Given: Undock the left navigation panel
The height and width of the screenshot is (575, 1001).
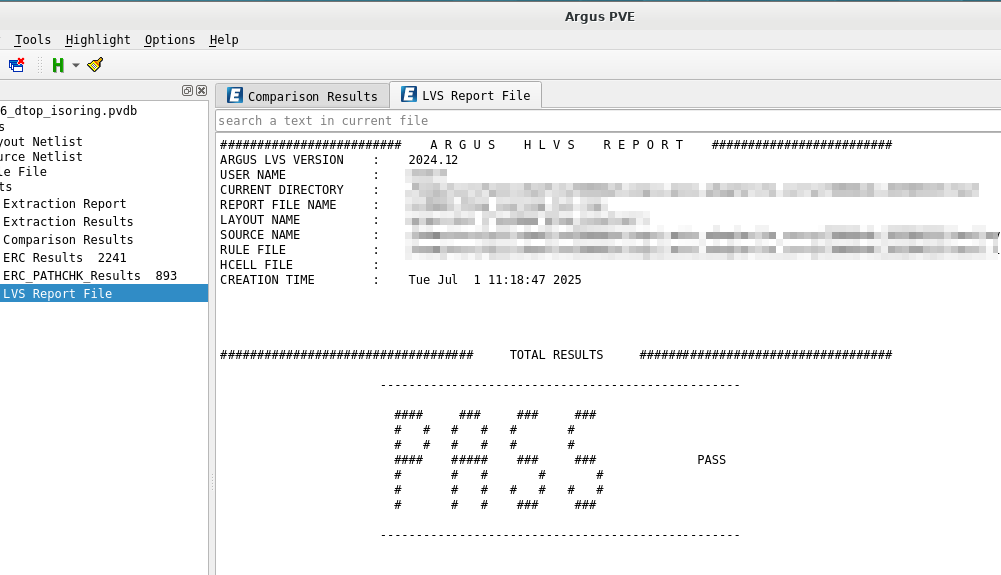Looking at the screenshot, I should tap(187, 91).
